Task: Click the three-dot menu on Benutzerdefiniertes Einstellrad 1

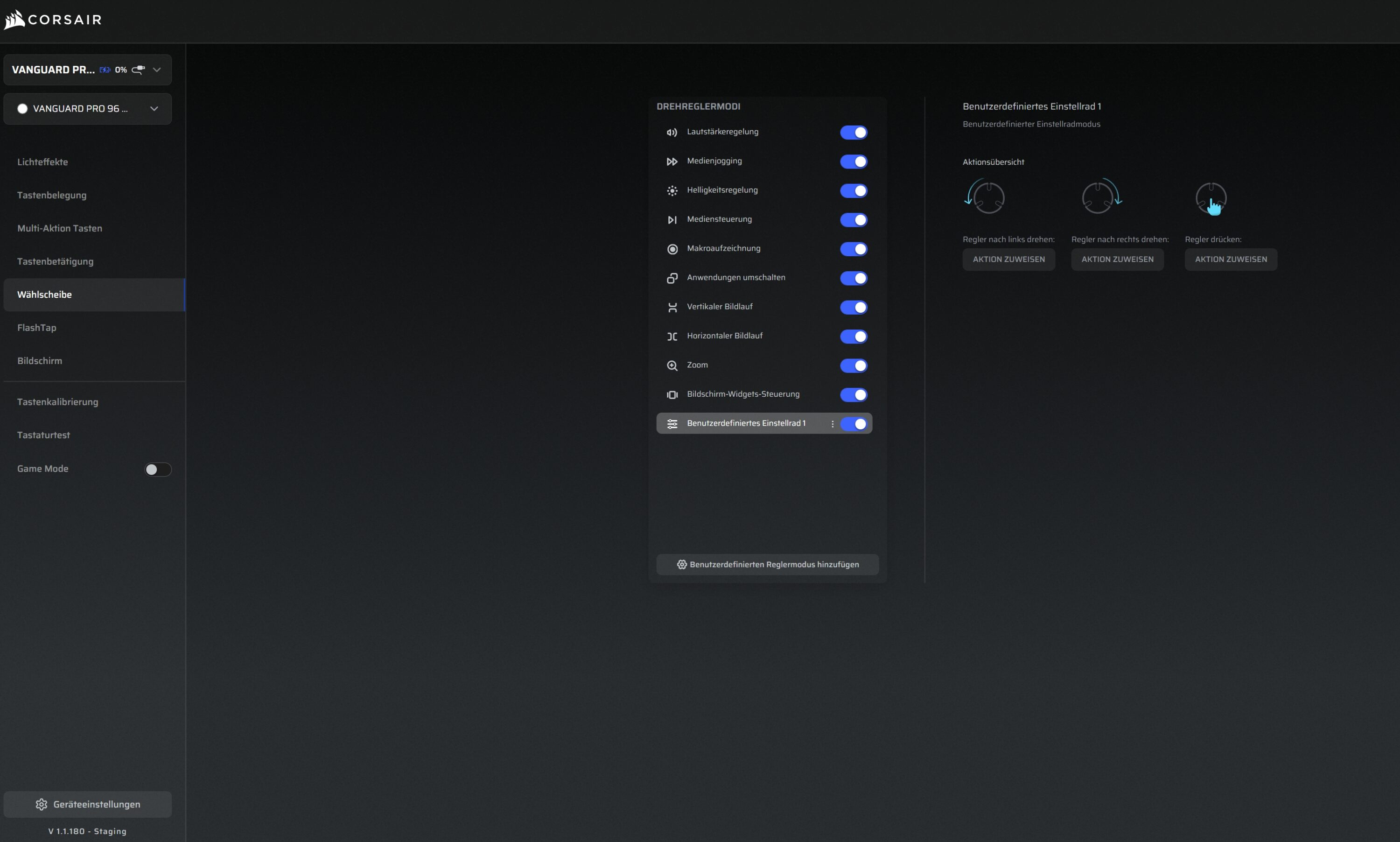Action: click(x=832, y=424)
